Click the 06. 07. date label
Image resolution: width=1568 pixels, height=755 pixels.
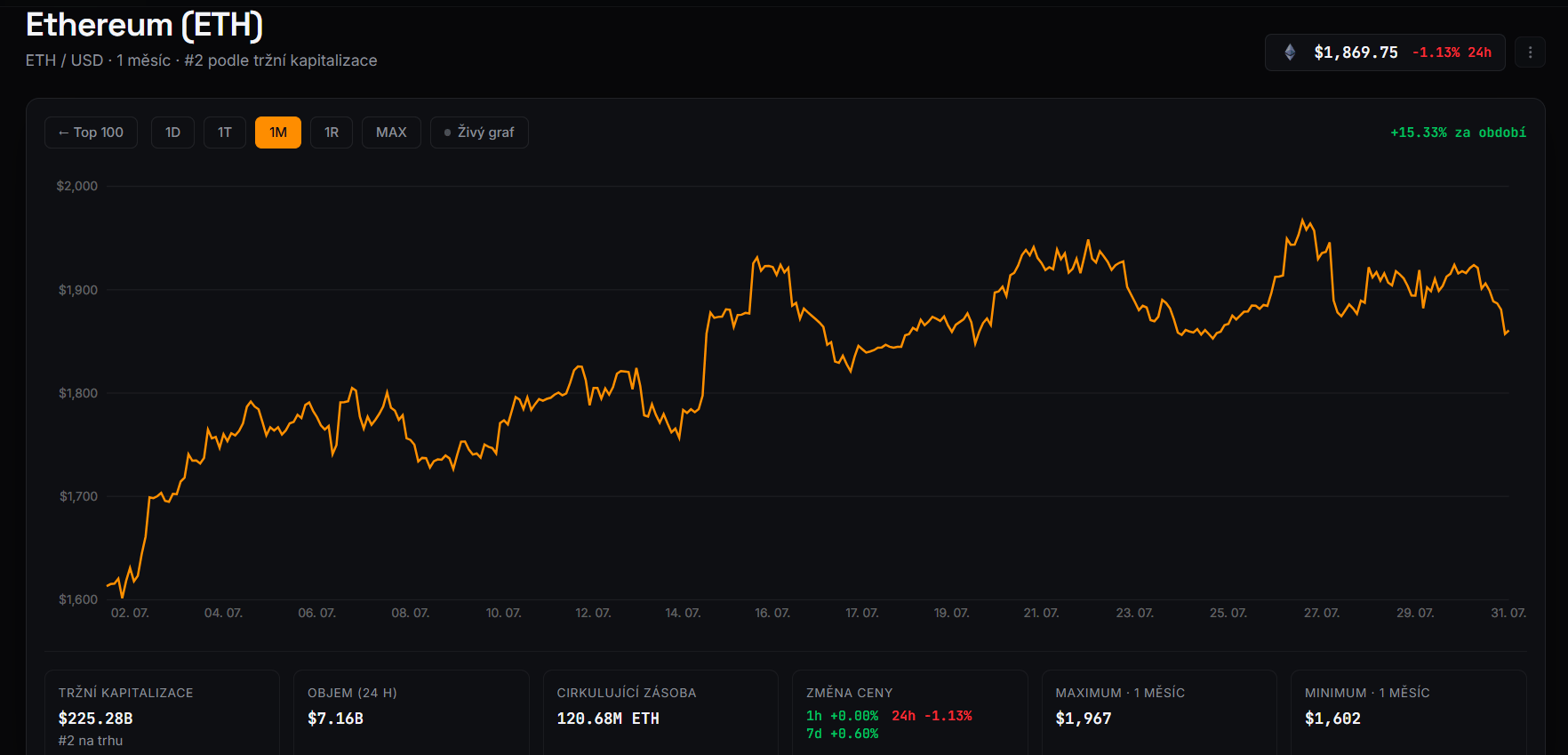click(x=316, y=613)
